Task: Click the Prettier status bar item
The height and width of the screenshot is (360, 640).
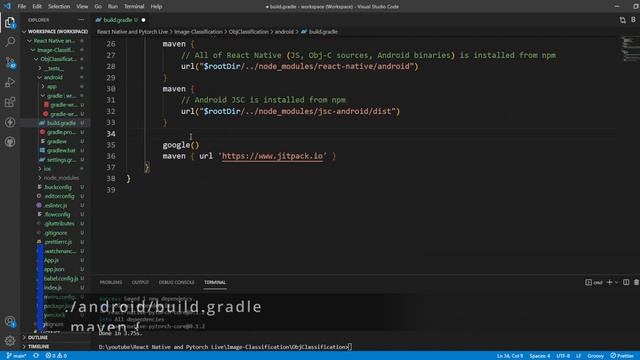Action: click(622, 356)
